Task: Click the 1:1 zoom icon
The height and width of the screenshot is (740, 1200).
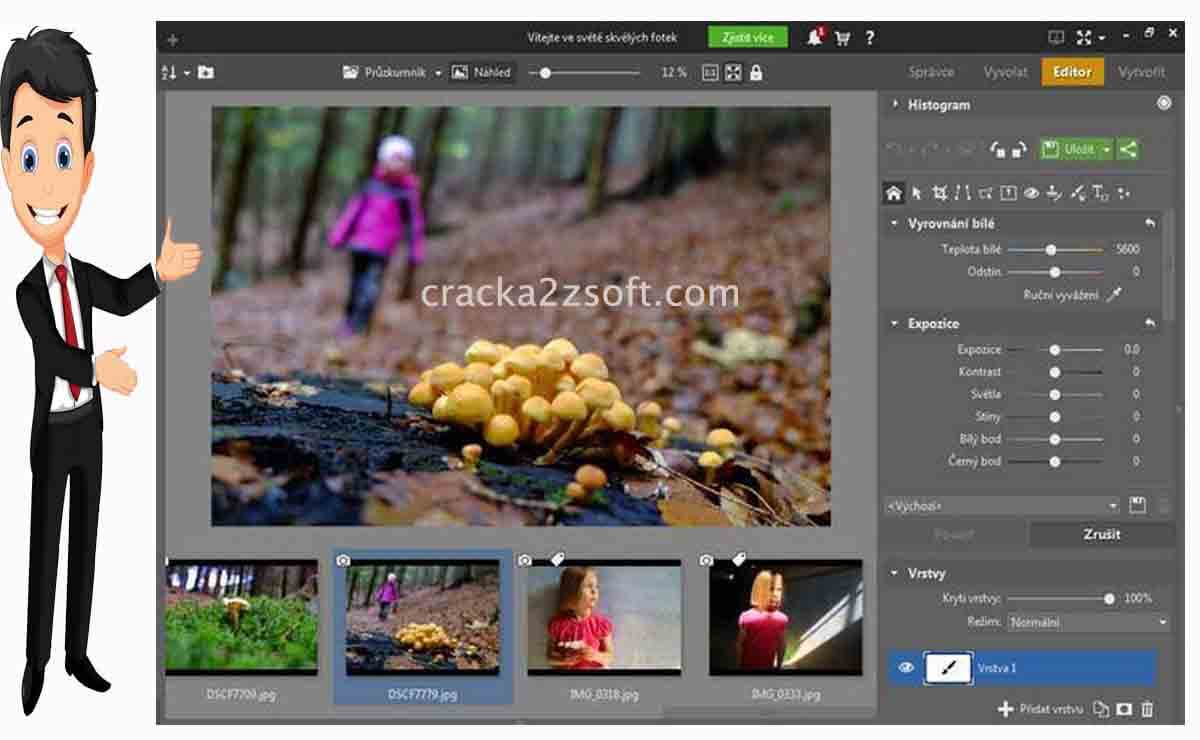Action: [710, 72]
